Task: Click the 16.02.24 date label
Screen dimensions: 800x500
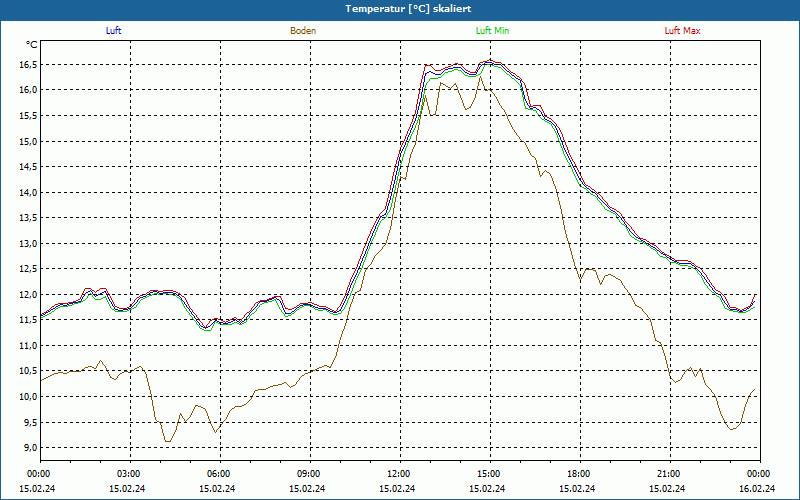Action: click(x=757, y=488)
